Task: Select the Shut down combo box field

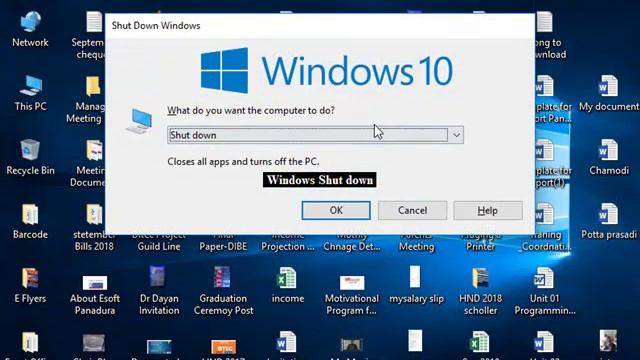Action: coord(315,135)
